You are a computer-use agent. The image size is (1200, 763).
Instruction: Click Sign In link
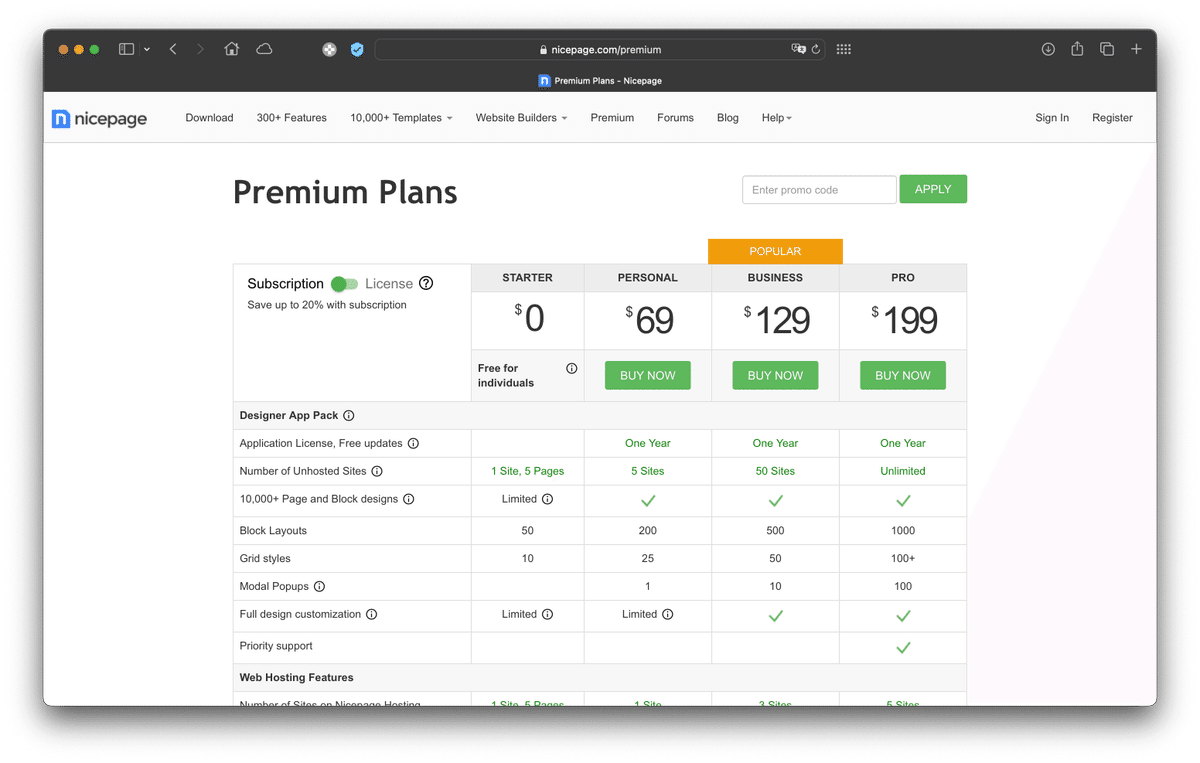[1052, 118]
